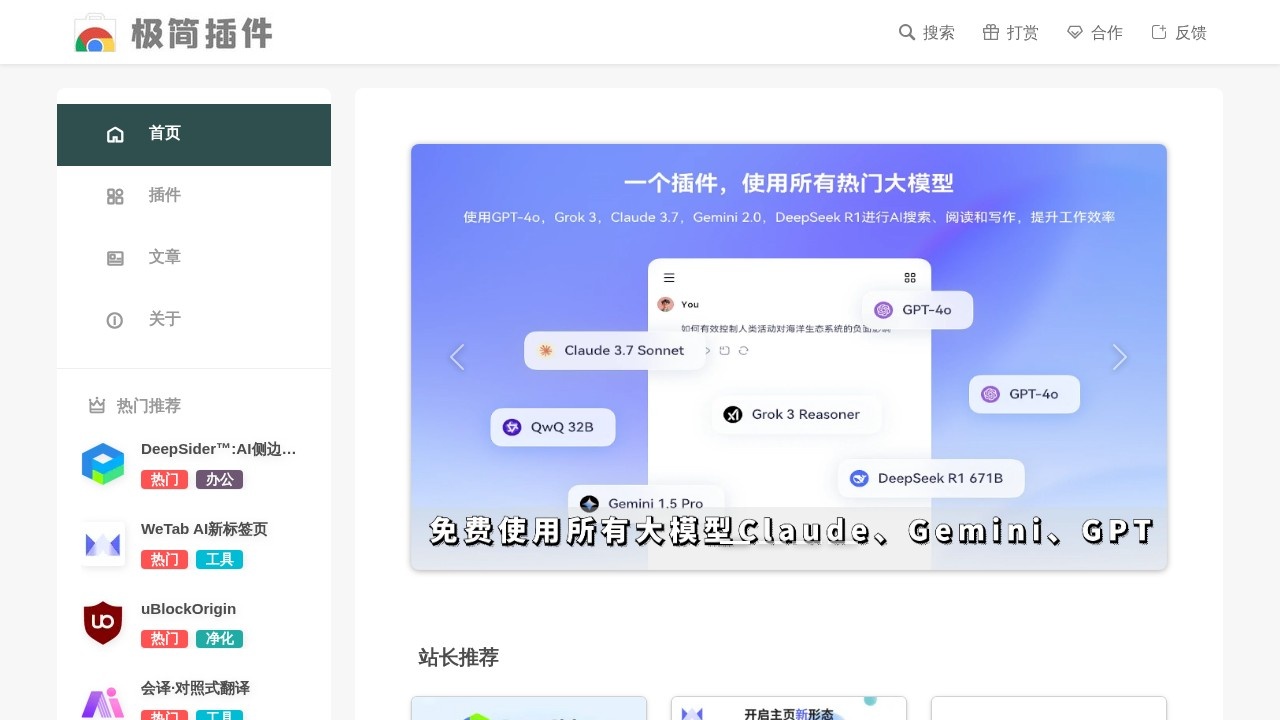The width and height of the screenshot is (1280, 720).
Task: Click the 极简插件 Chrome store logo icon
Action: coord(95,32)
